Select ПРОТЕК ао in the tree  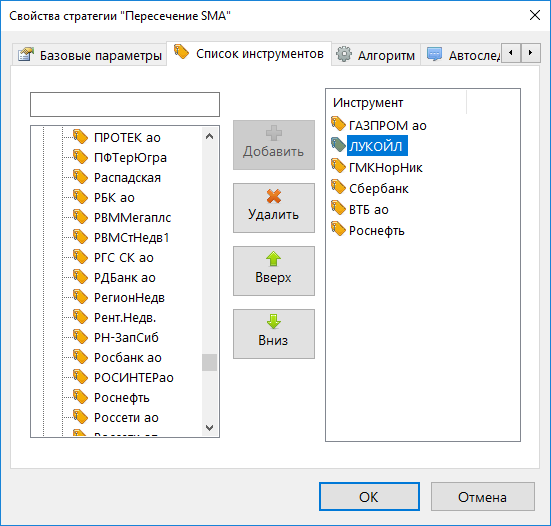click(127, 137)
